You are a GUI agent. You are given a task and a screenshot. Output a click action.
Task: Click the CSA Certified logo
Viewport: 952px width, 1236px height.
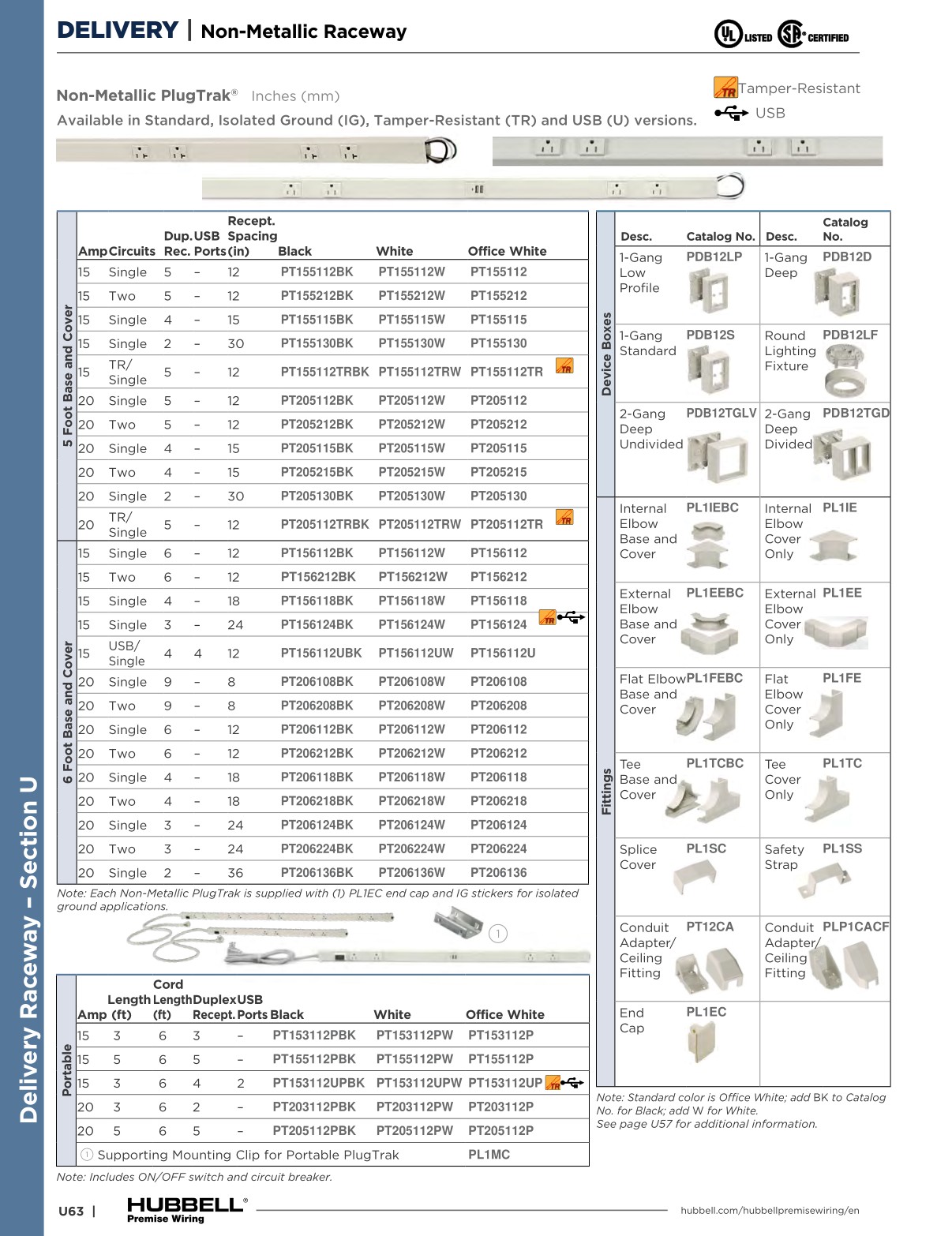[813, 35]
